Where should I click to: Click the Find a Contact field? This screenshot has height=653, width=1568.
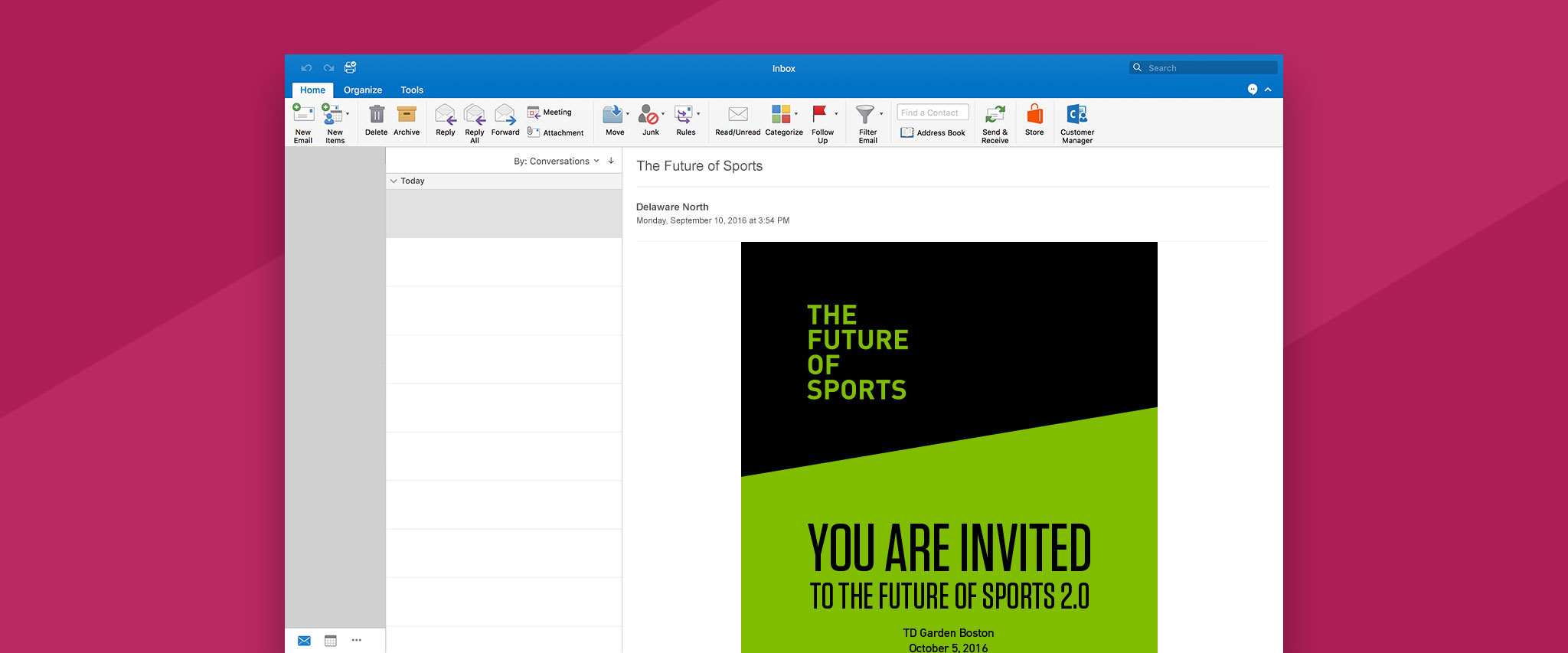click(933, 113)
